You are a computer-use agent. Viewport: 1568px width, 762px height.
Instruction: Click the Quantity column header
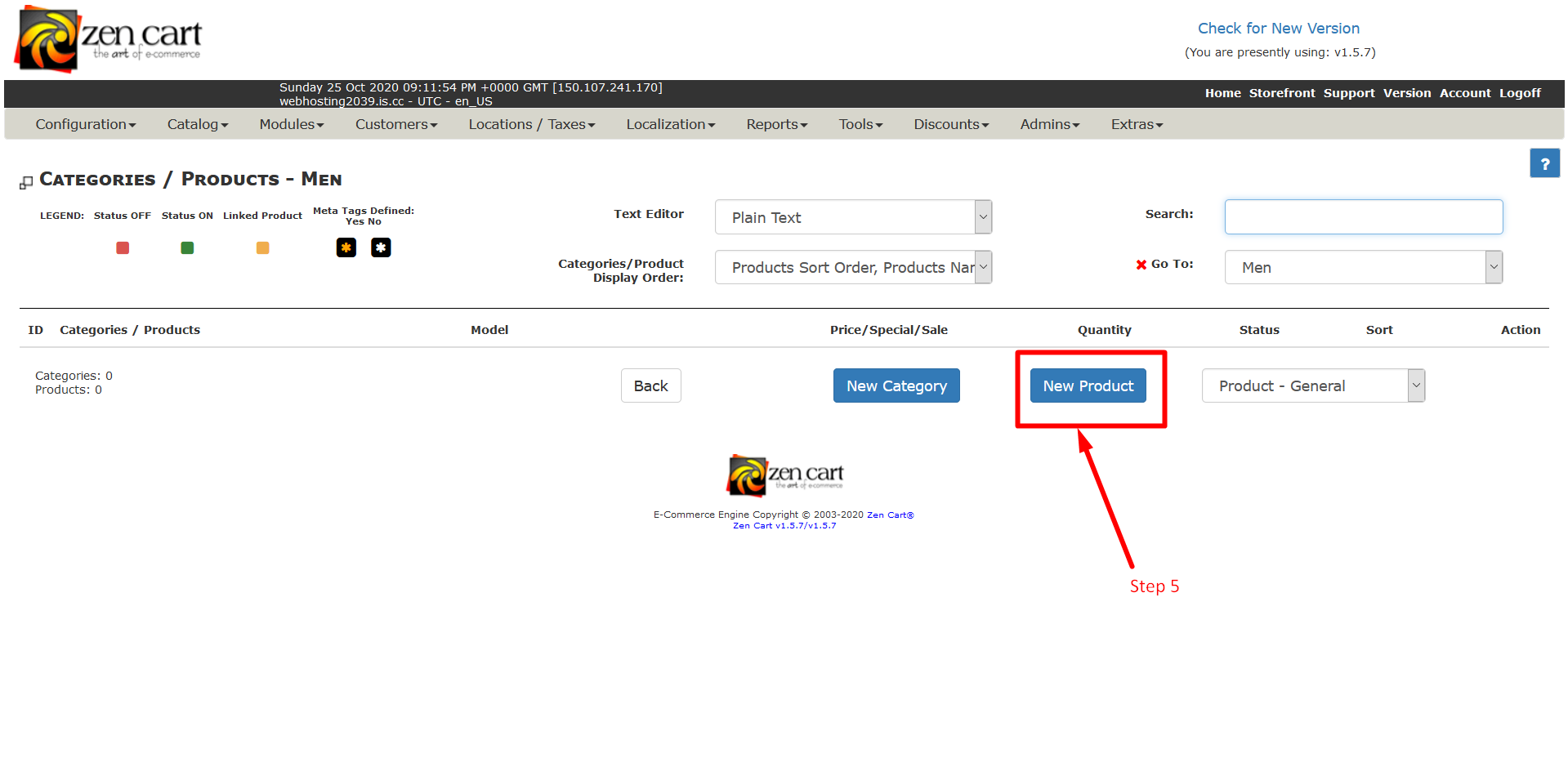pos(1105,330)
